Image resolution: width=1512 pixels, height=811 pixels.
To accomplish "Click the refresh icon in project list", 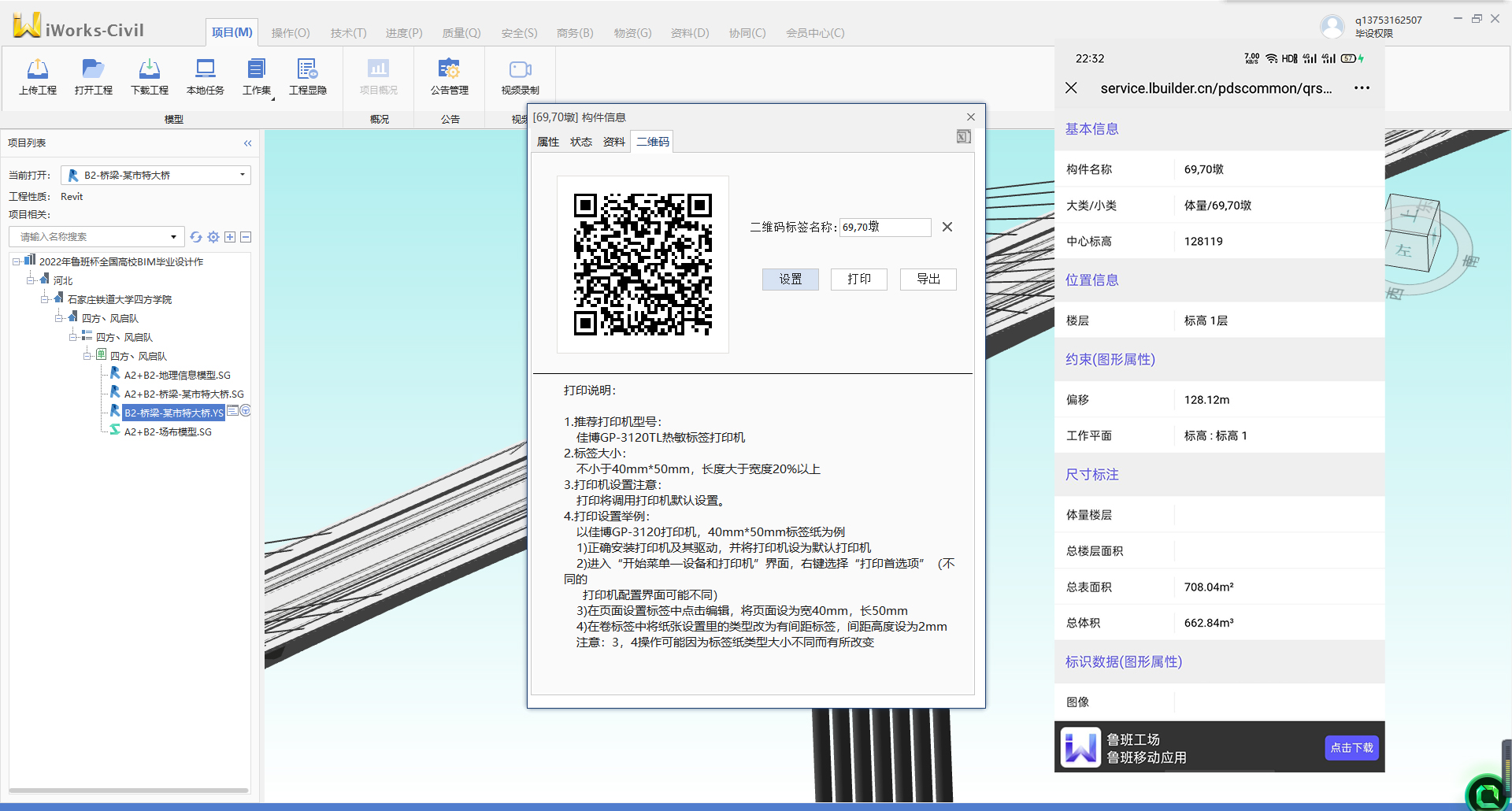I will [x=196, y=237].
